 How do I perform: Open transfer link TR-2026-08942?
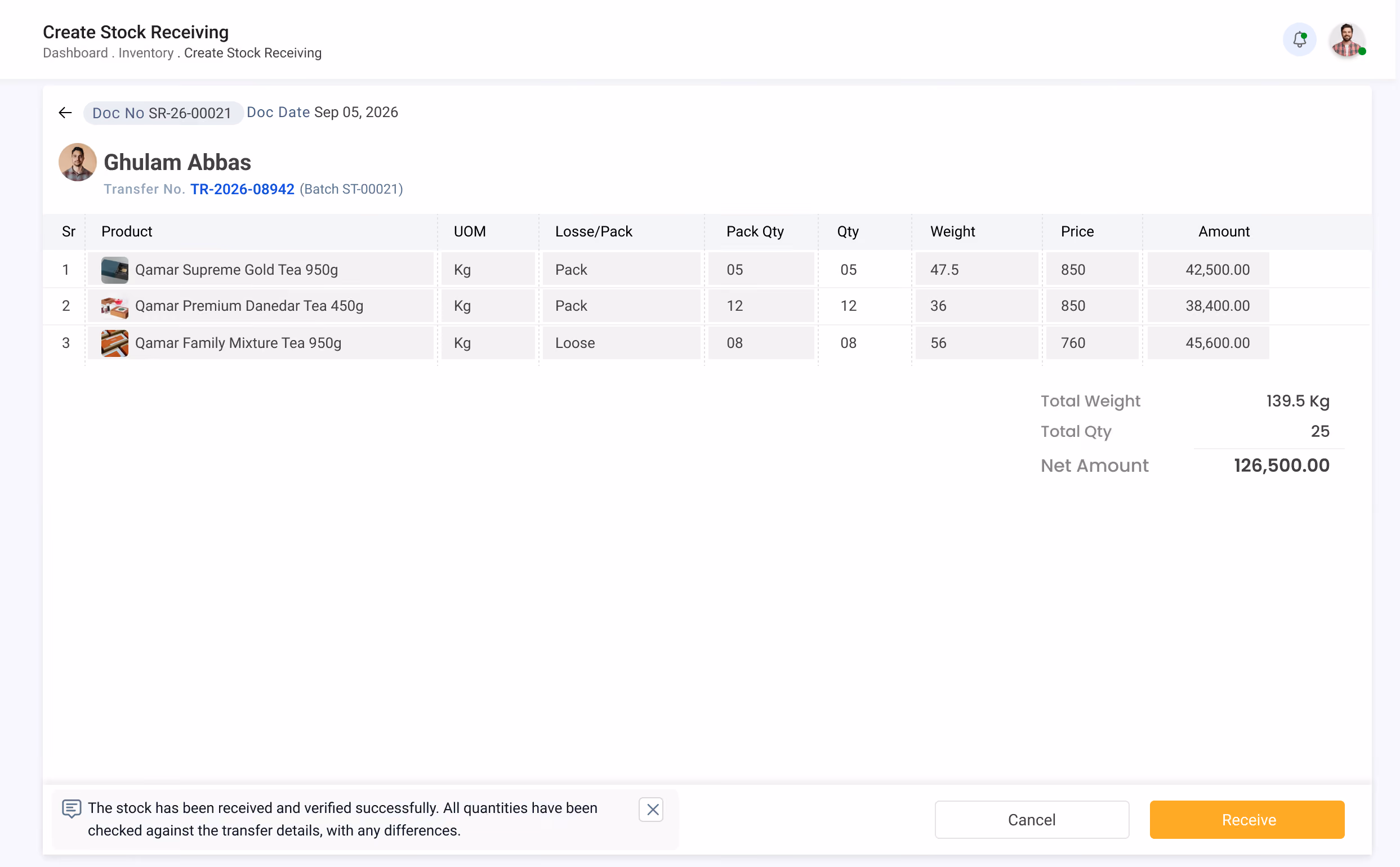(x=242, y=189)
